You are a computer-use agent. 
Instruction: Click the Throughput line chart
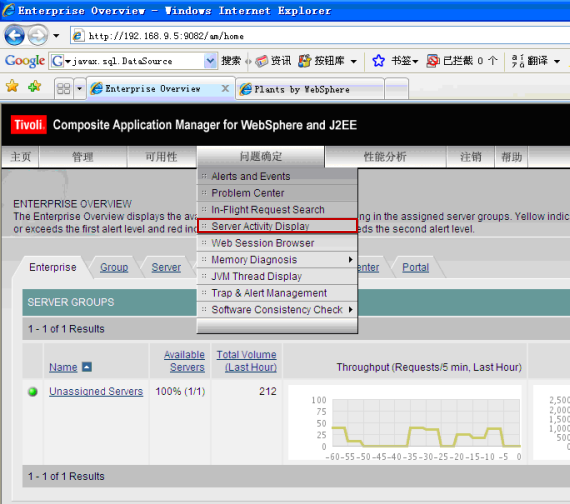pyautogui.click(x=405, y=423)
